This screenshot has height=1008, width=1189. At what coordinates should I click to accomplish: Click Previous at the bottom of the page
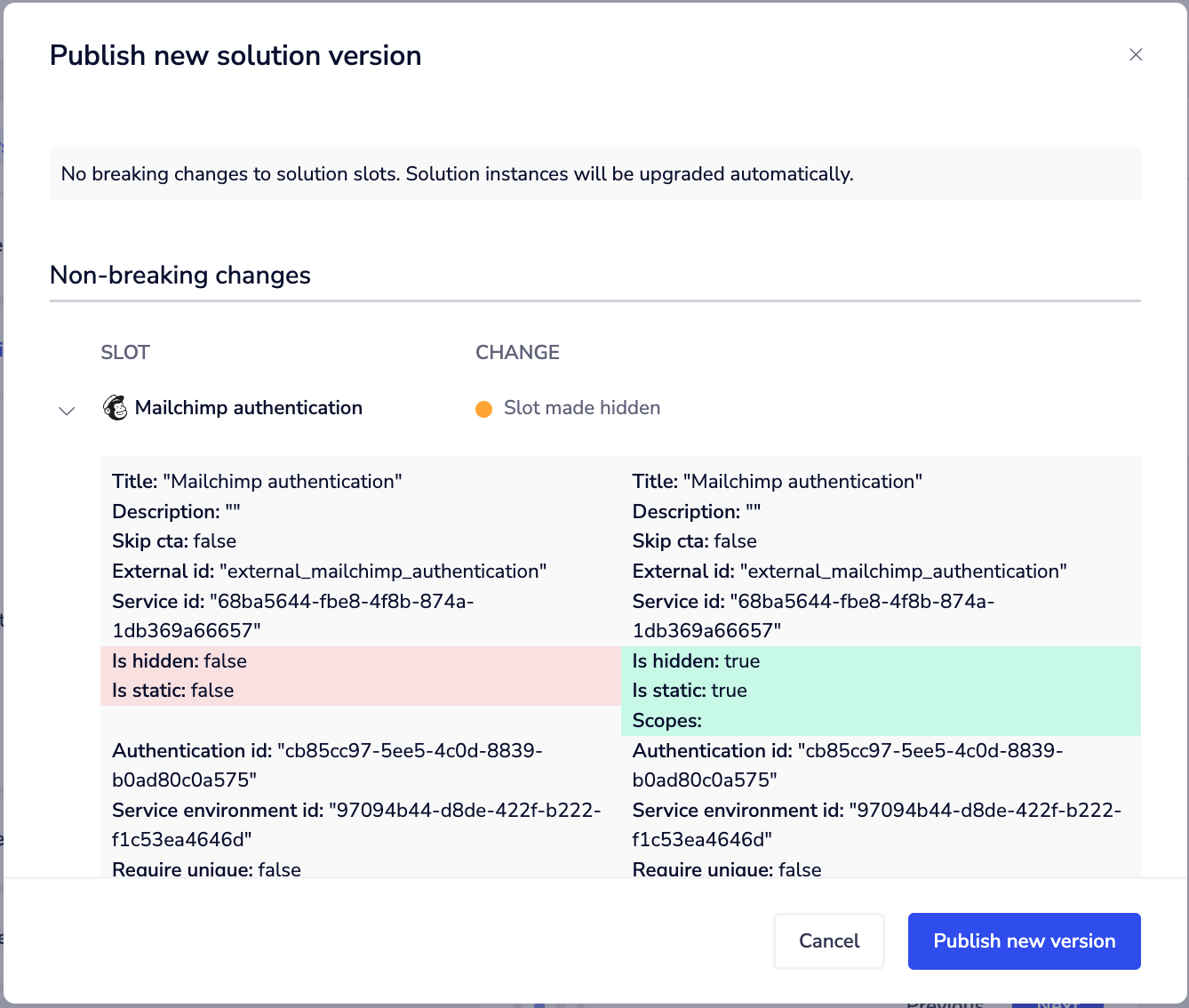pyautogui.click(x=947, y=1003)
